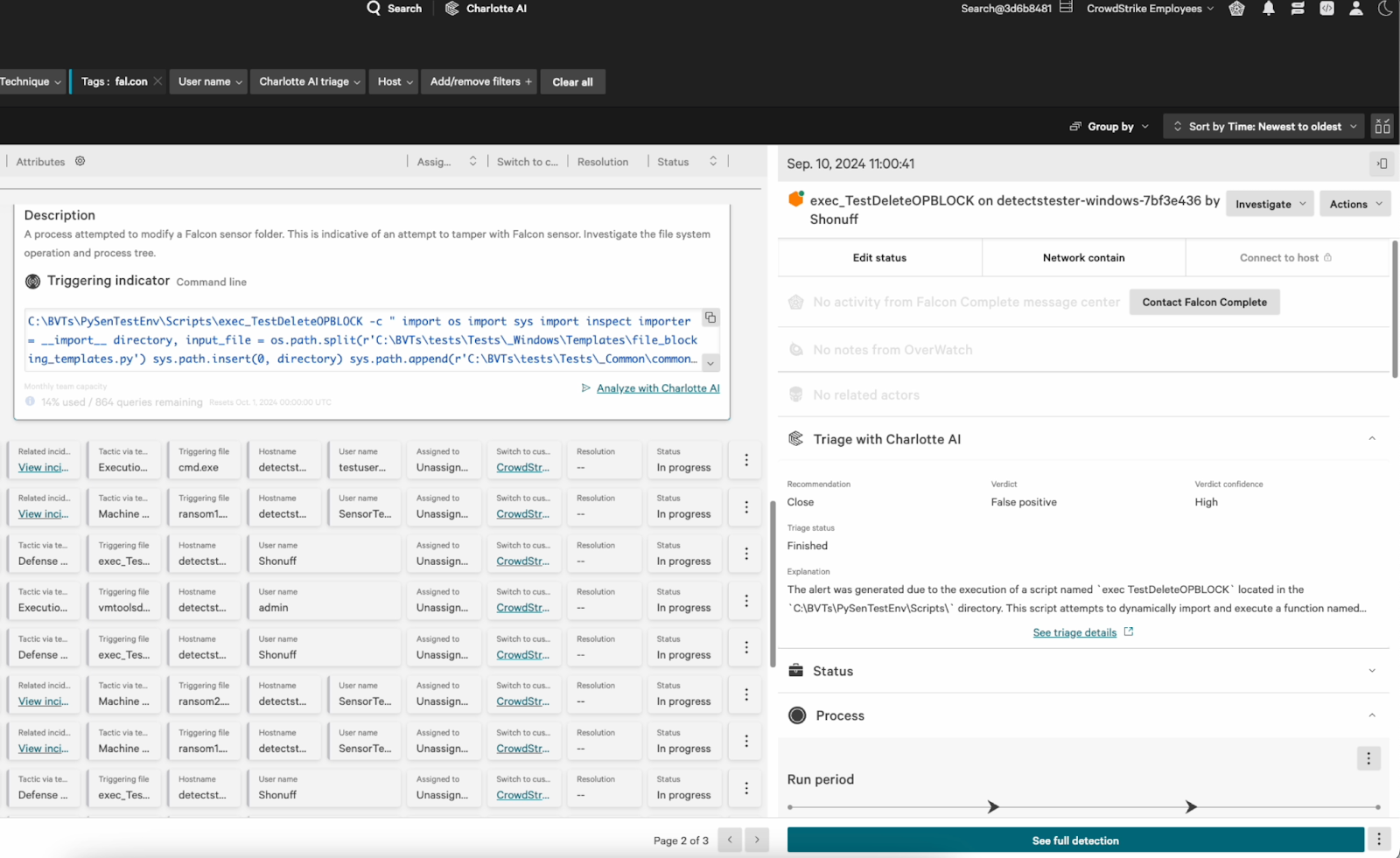
Task: Toggle dark mode moon icon
Action: coord(1385,9)
